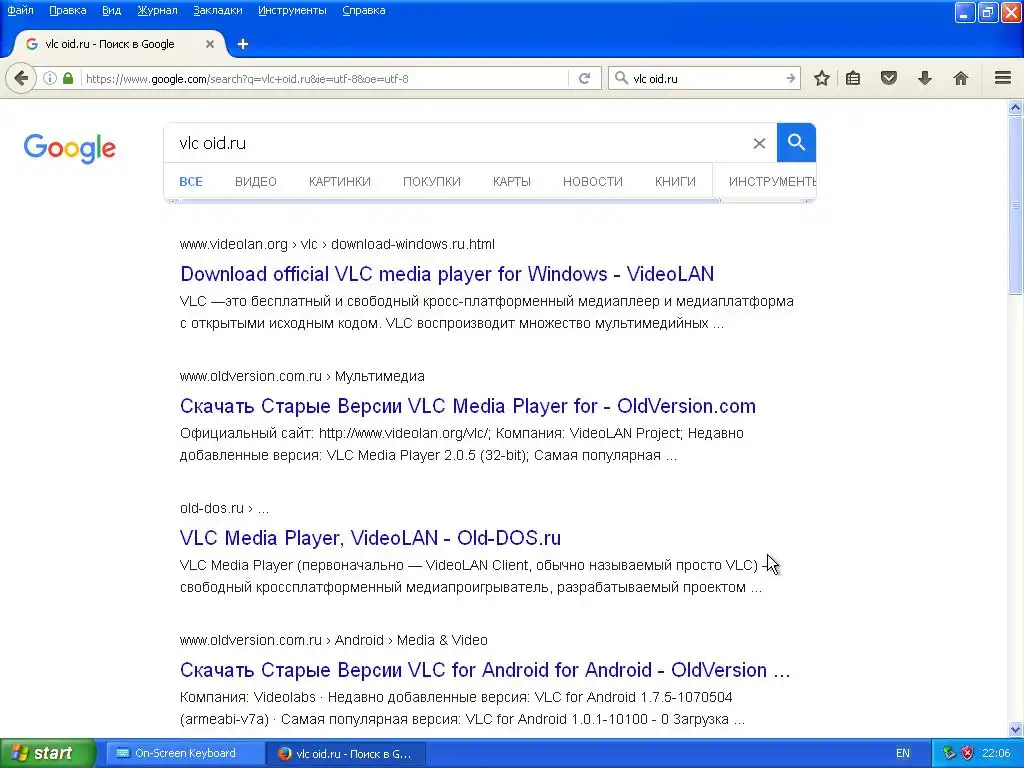Viewport: 1024px width, 768px height.
Task: Open the Firefox hamburger menu
Action: coord(1003,78)
